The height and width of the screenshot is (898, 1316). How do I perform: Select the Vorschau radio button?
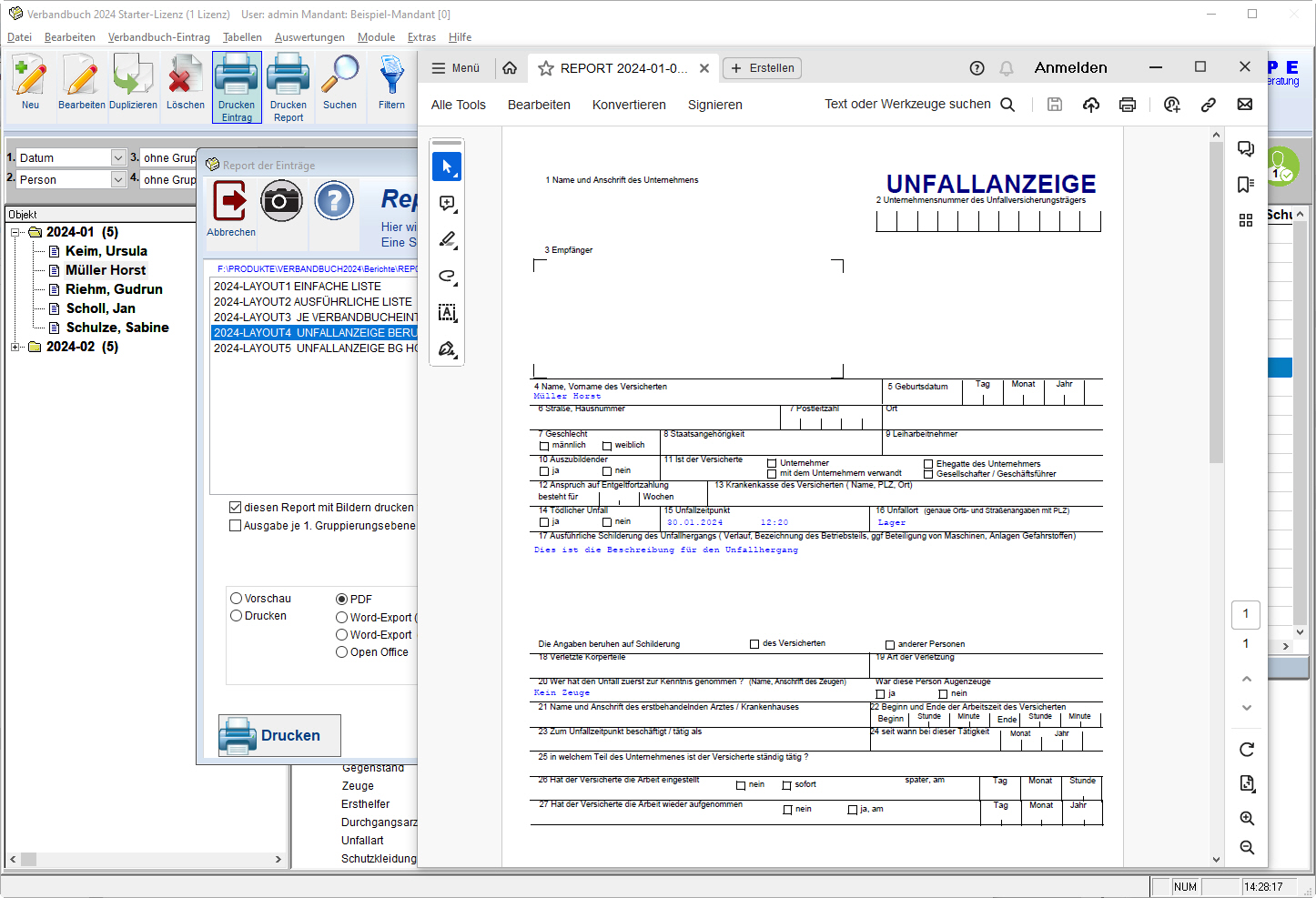[x=237, y=599]
